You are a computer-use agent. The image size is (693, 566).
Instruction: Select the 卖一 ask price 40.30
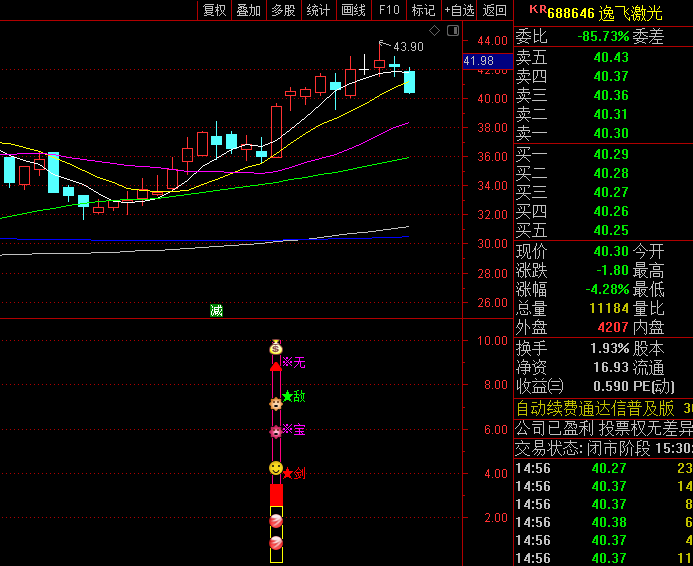coord(610,133)
